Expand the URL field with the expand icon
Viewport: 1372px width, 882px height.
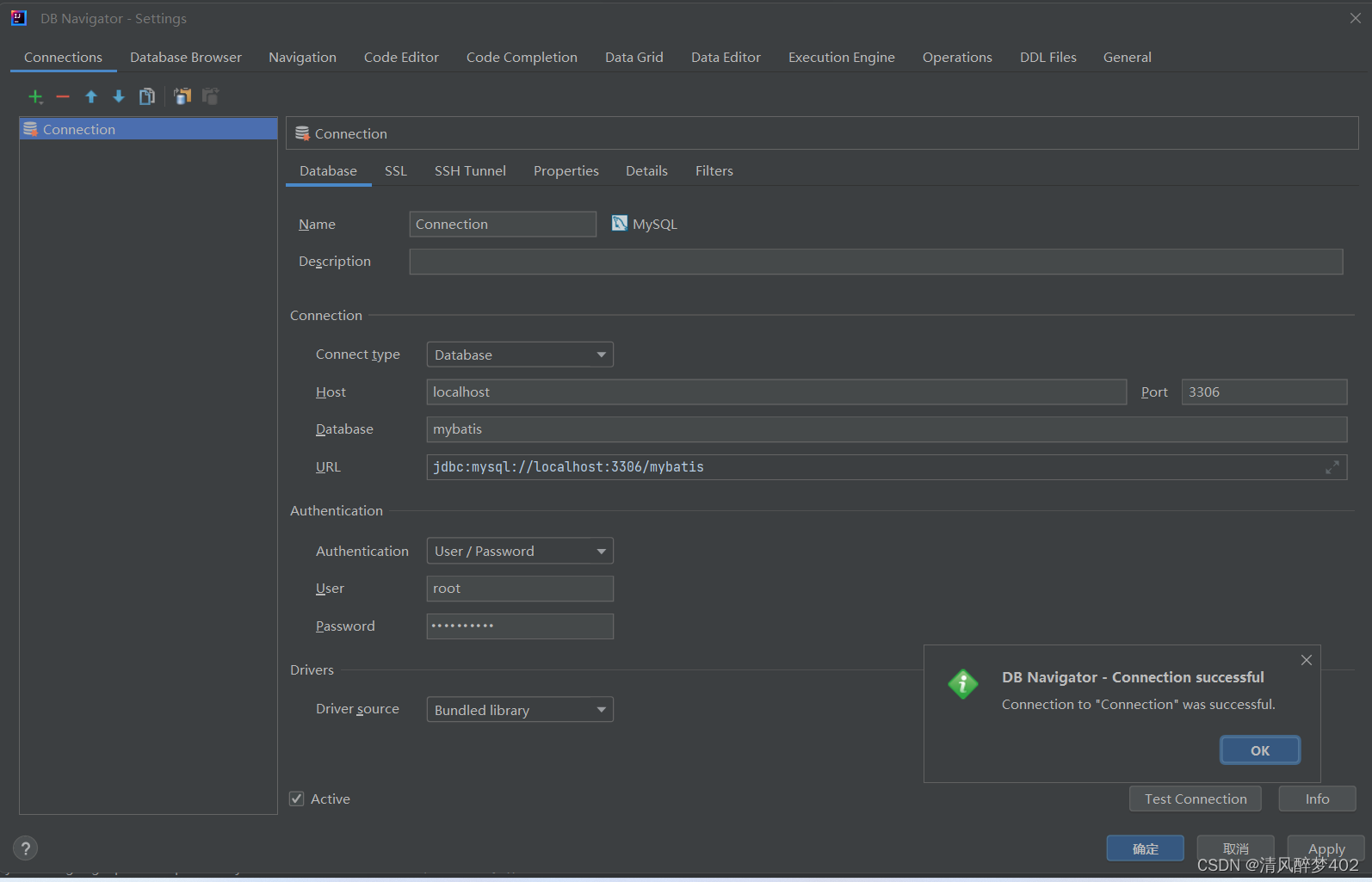(1332, 467)
